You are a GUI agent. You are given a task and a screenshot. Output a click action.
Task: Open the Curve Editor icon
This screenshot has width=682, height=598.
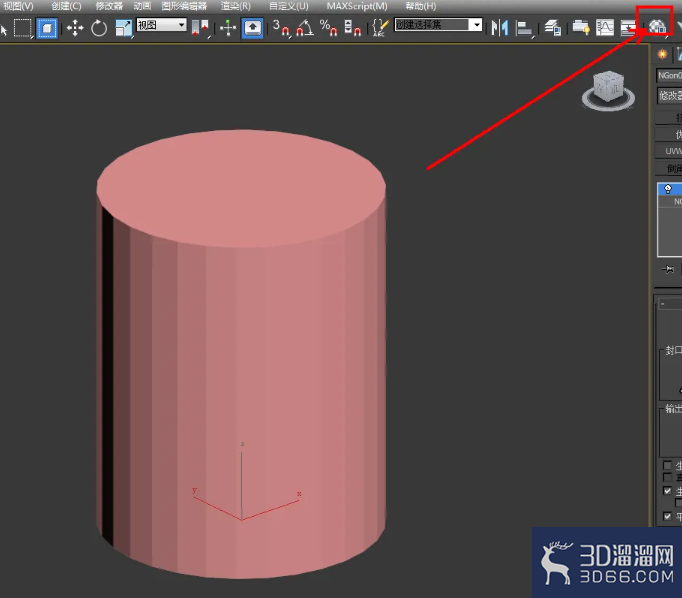click(x=605, y=28)
